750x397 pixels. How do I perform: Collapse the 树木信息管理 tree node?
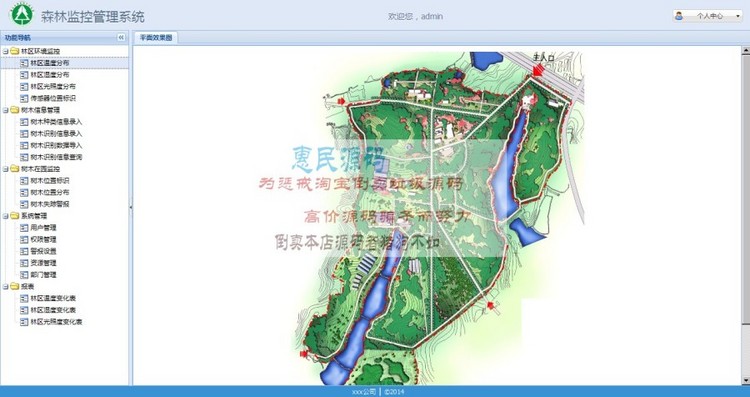coord(6,110)
